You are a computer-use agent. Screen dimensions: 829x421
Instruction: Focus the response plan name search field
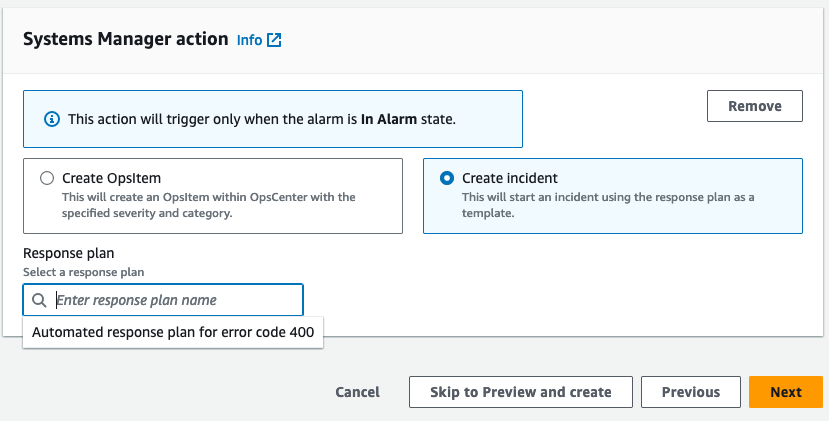(x=163, y=300)
